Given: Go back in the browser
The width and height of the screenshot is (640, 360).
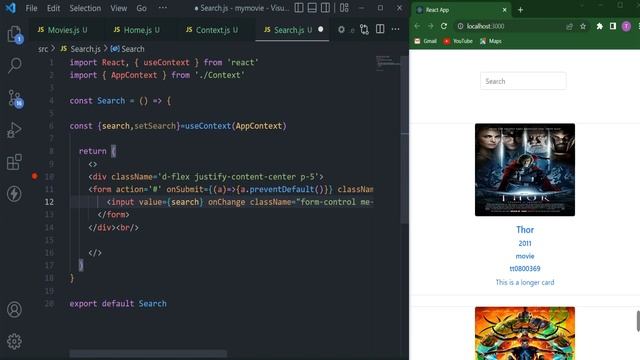Looking at the screenshot, I should 417,26.
